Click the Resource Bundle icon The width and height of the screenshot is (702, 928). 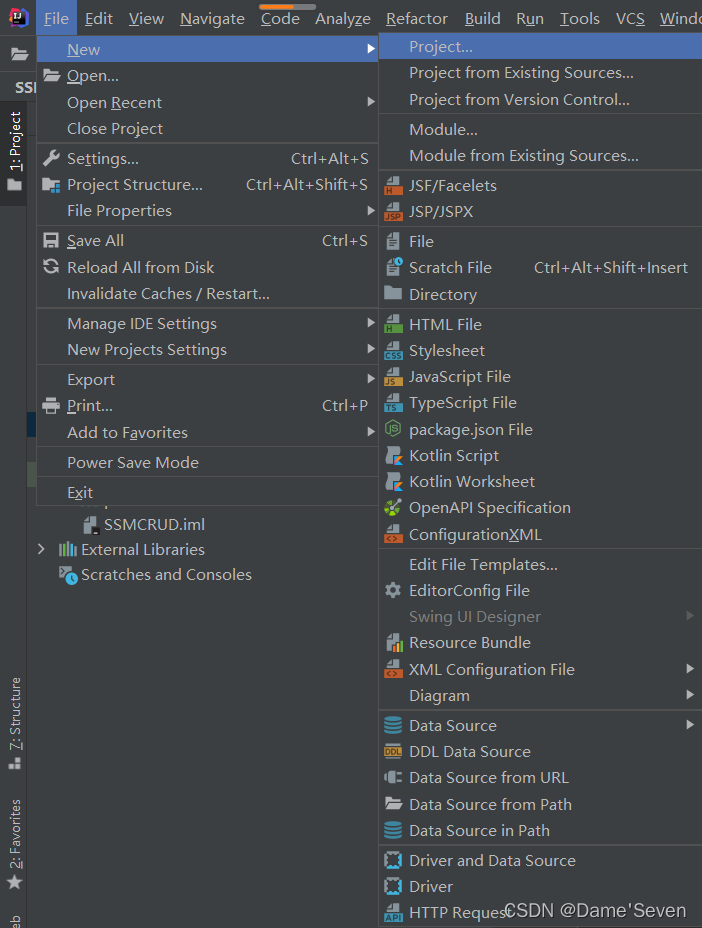tap(394, 642)
